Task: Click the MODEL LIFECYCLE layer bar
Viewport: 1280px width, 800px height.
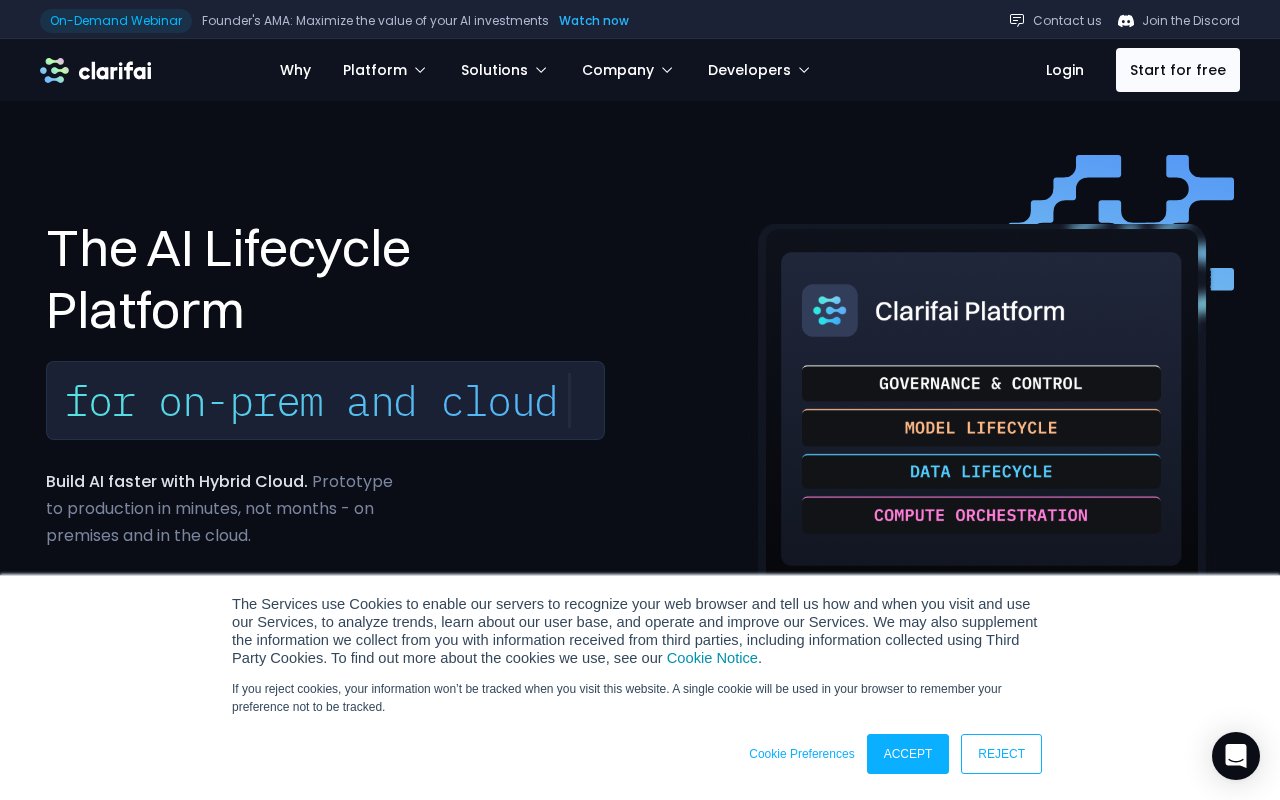Action: (x=981, y=428)
